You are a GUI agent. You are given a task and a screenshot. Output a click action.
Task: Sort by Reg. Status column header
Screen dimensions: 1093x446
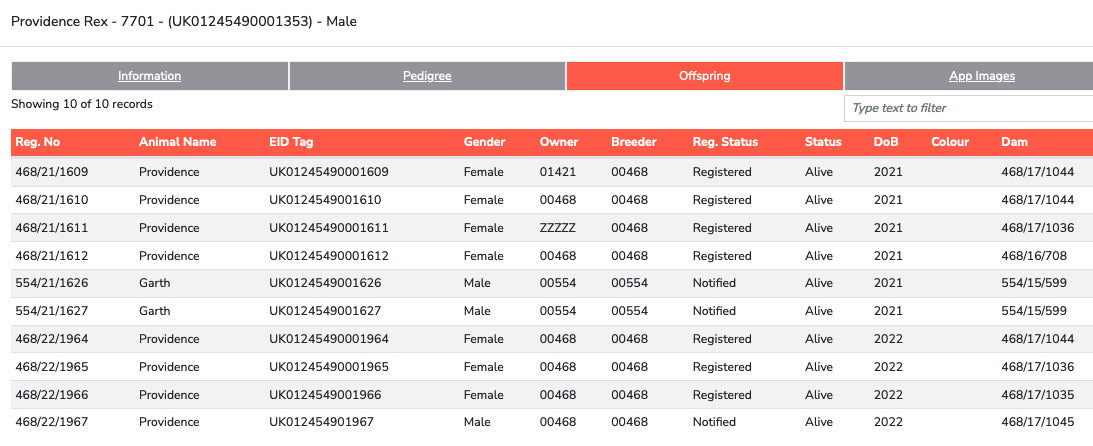[x=725, y=142]
